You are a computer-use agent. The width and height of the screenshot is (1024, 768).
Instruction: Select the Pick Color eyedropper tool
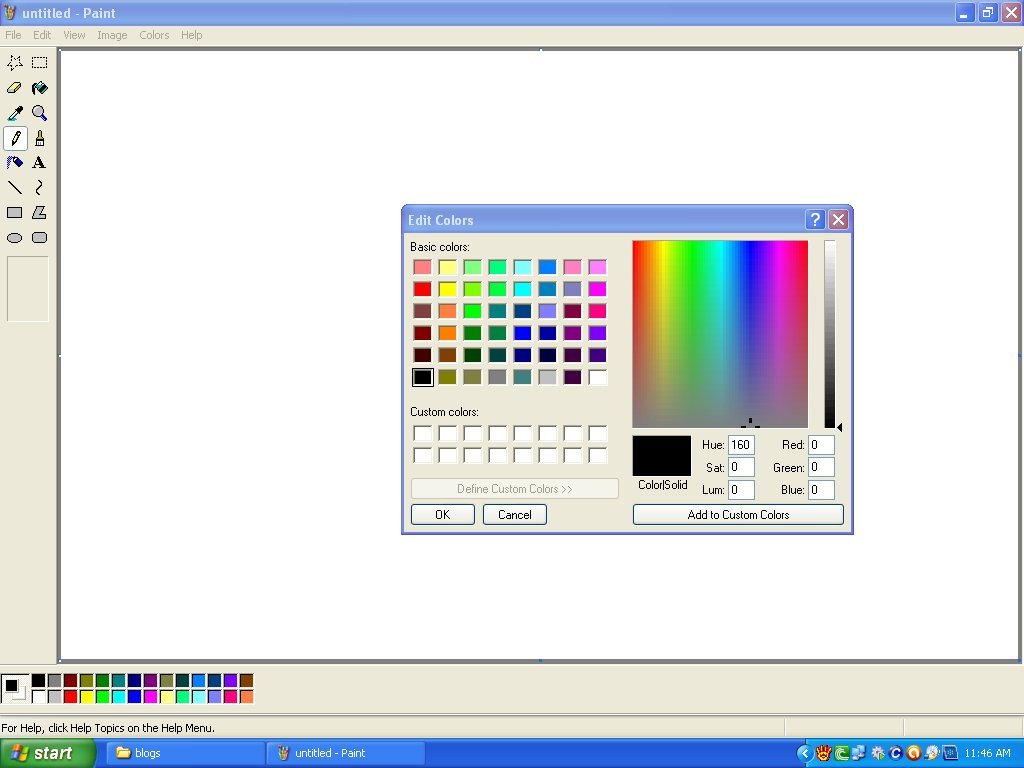click(14, 113)
